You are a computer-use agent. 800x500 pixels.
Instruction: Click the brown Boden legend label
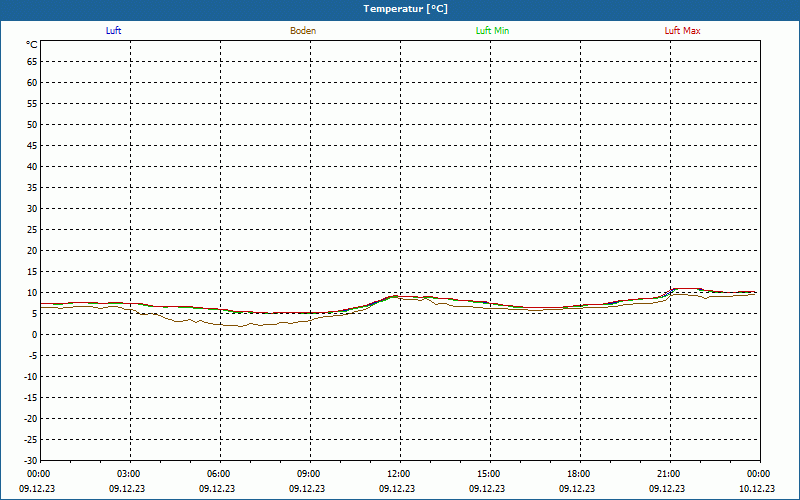point(303,31)
